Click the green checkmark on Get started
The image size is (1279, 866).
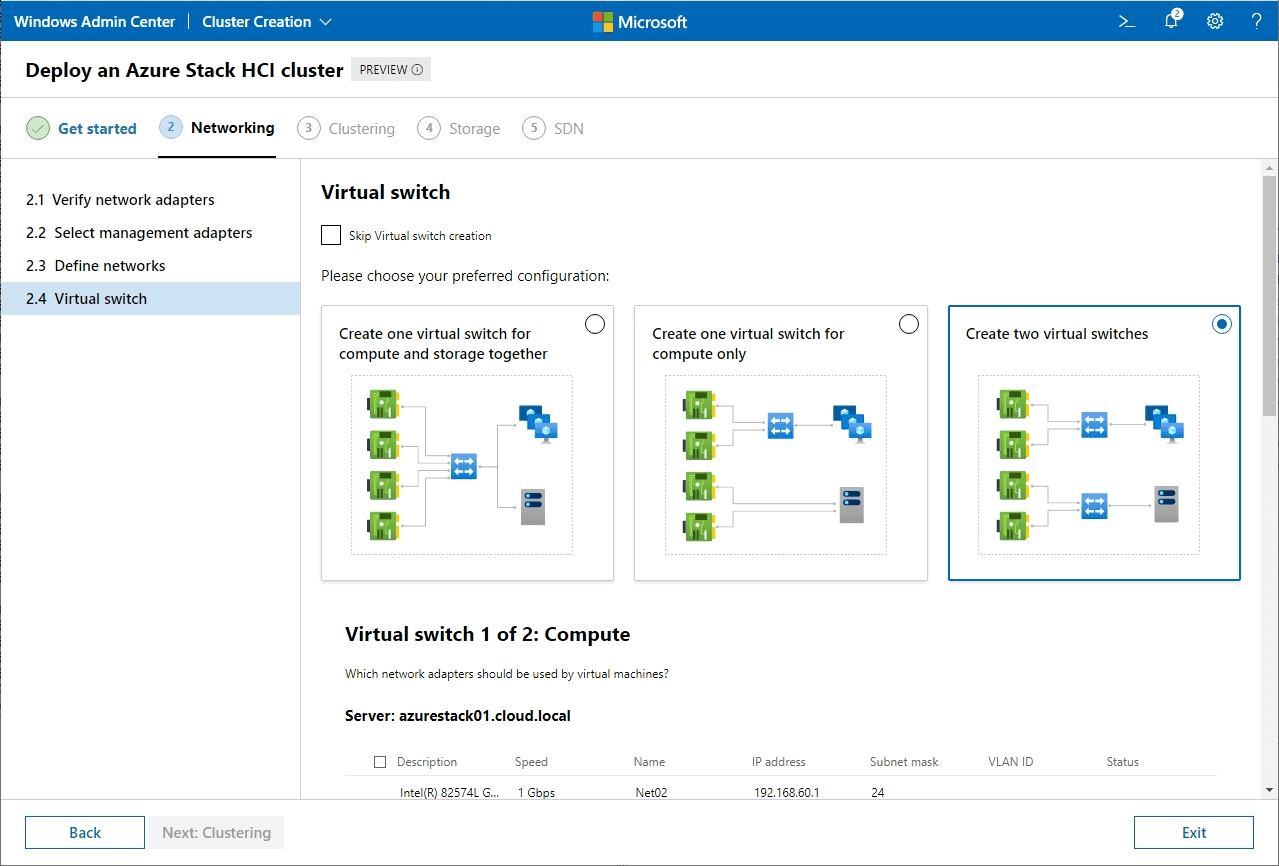pyautogui.click(x=37, y=128)
